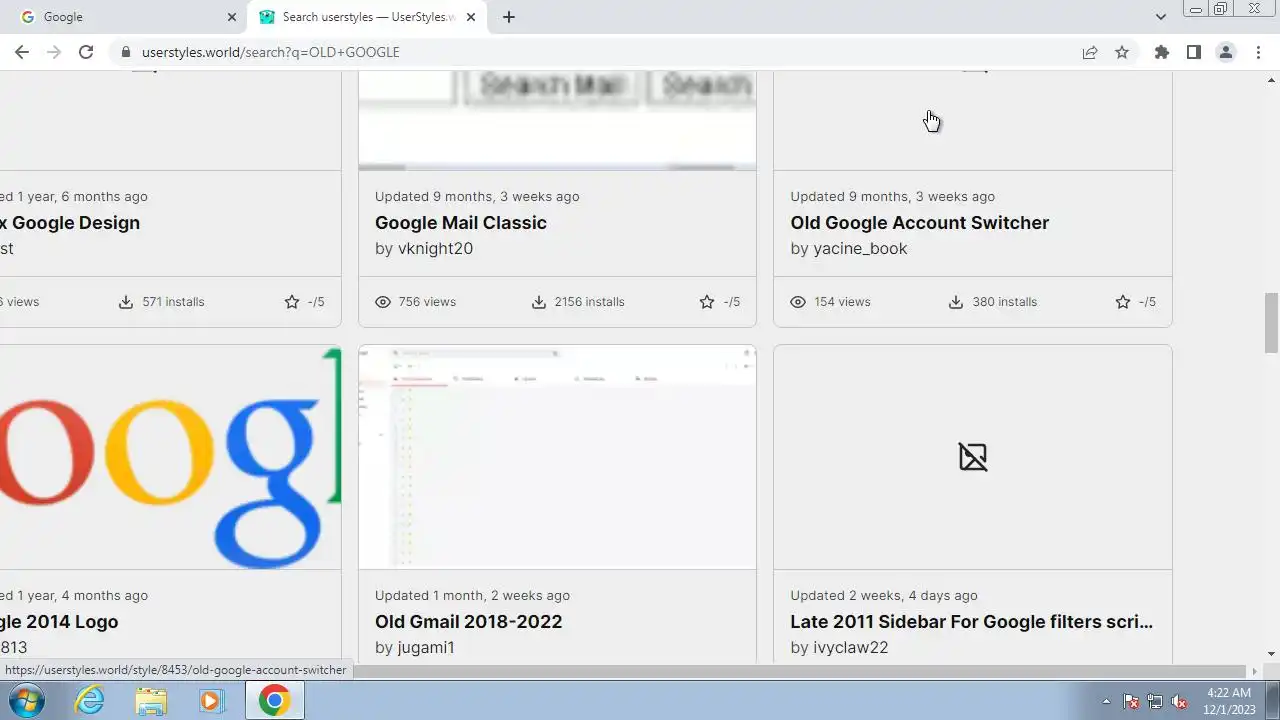Open the muted volume tray icon
1280x720 pixels.
[1180, 701]
